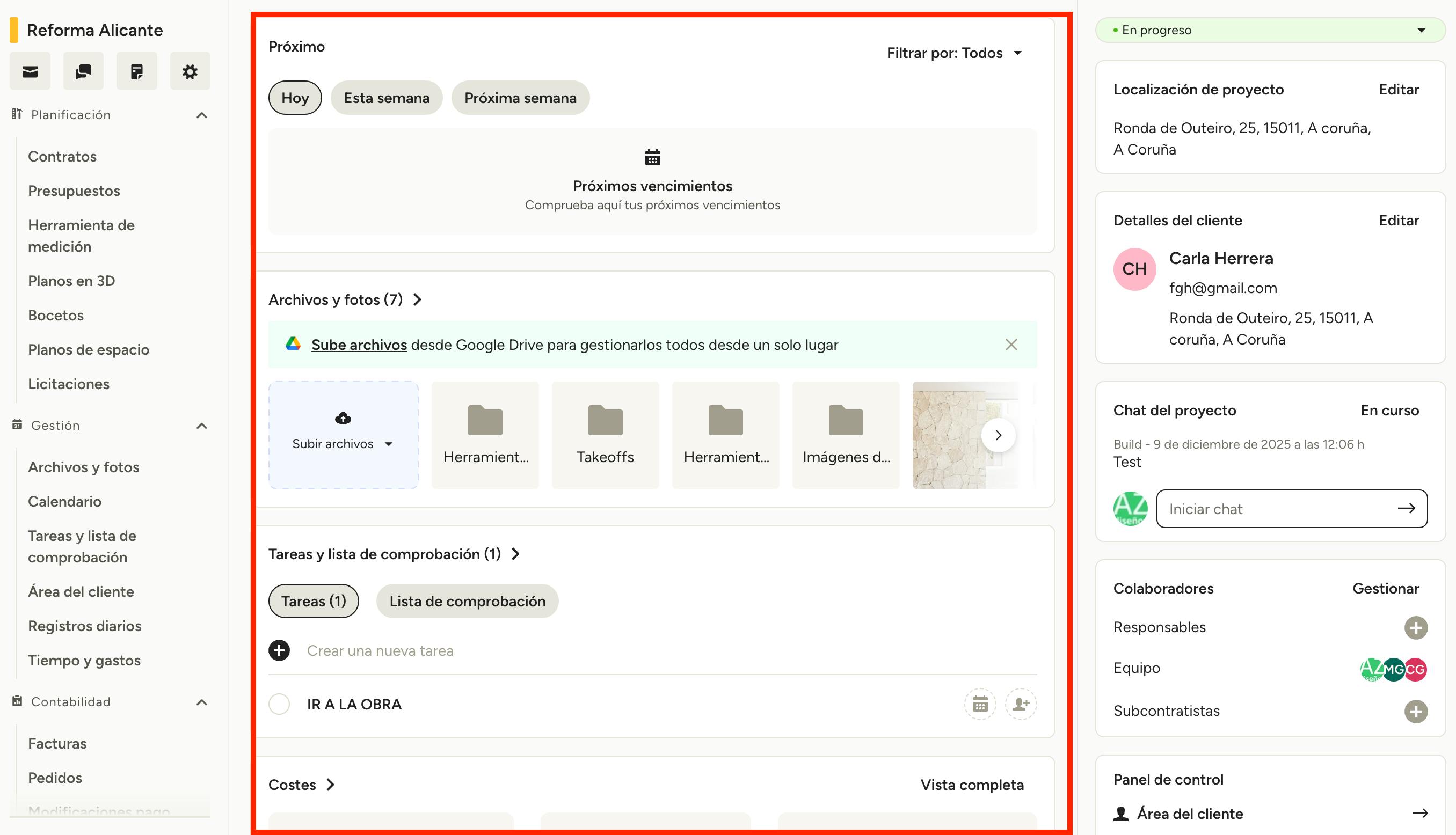Image resolution: width=1456 pixels, height=835 pixels.
Task: Click Editar next to Detalles del cliente
Action: pos(1398,220)
